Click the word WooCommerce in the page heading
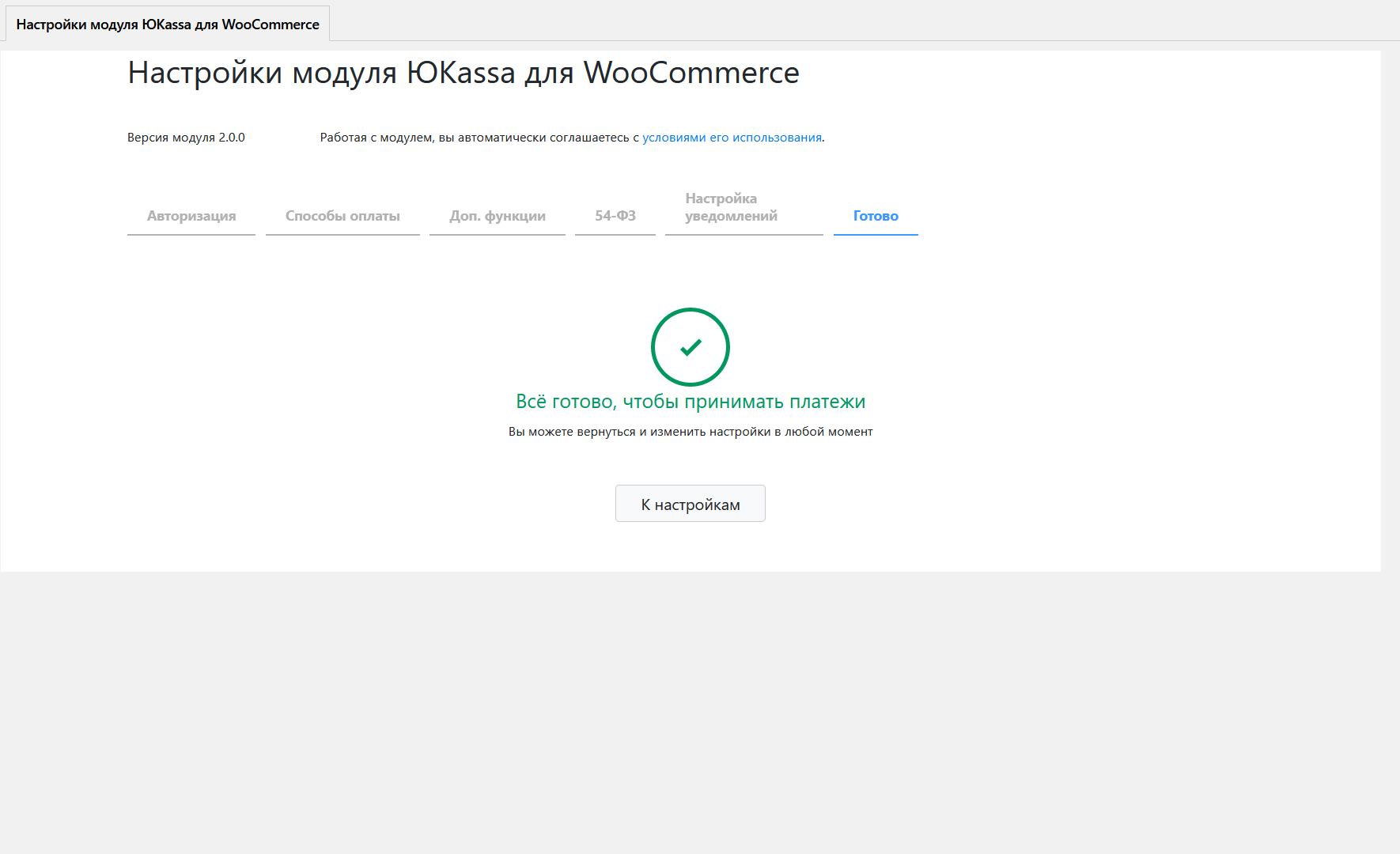This screenshot has height=854, width=1400. tap(691, 73)
